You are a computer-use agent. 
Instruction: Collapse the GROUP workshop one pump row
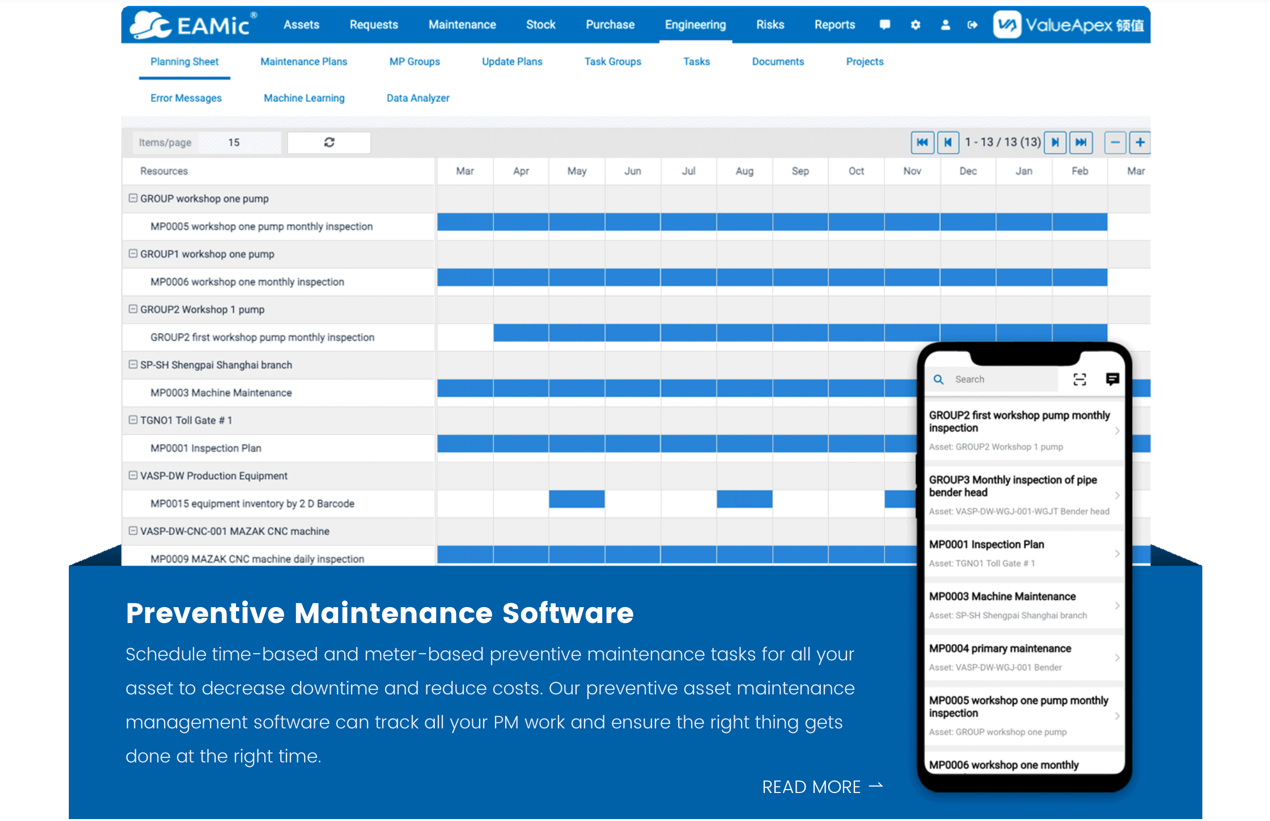click(133, 199)
